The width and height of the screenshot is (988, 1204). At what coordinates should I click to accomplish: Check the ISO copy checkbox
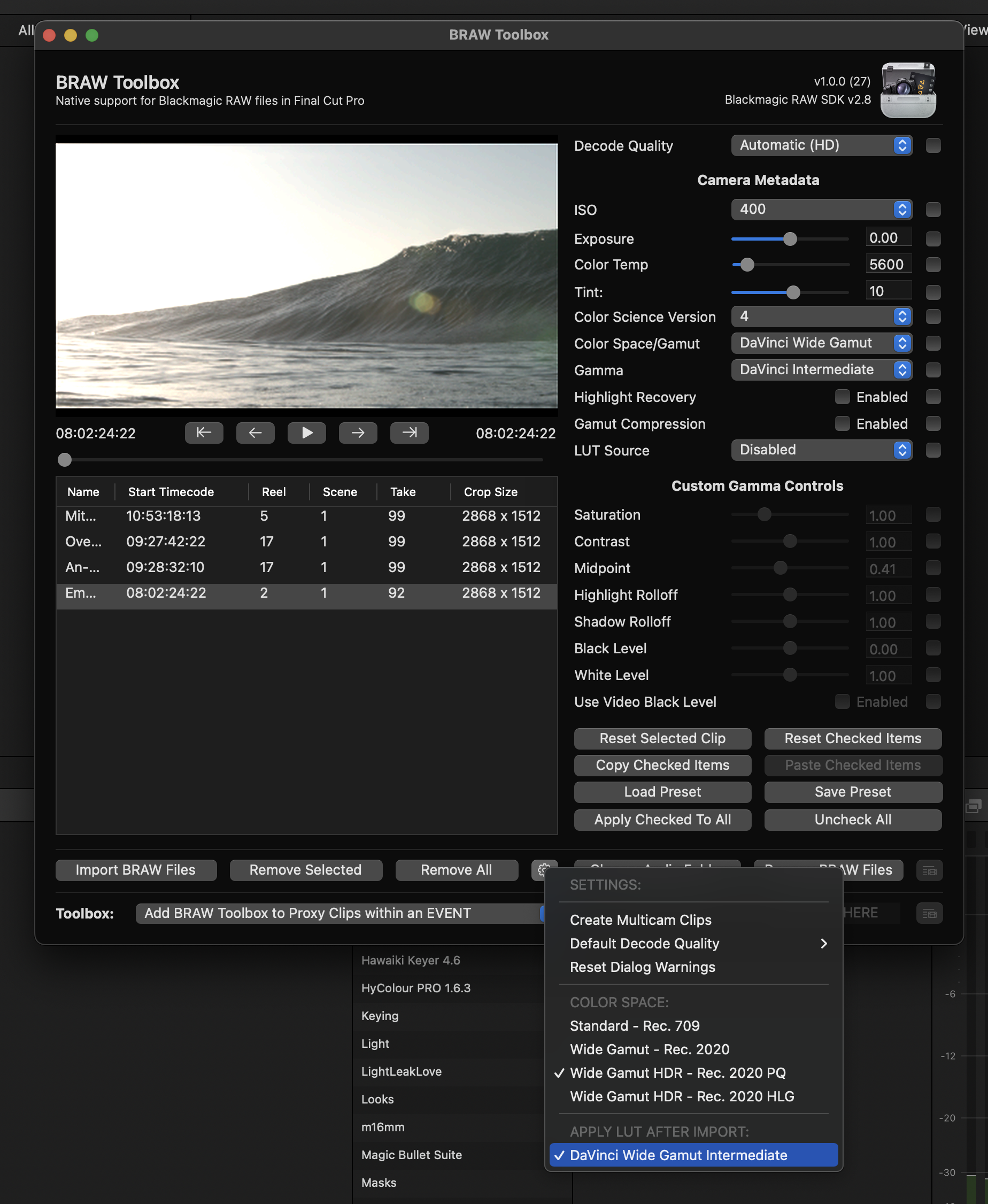click(x=933, y=210)
